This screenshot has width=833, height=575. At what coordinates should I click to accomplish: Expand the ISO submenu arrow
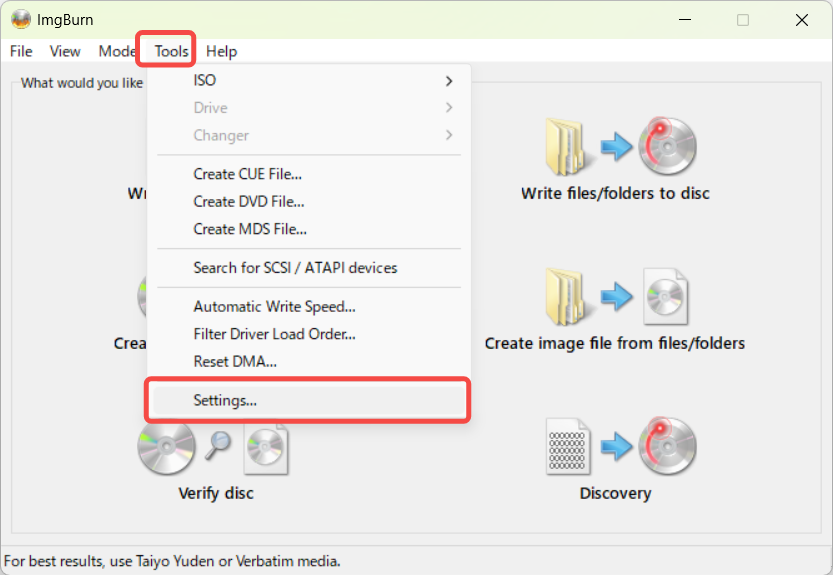449,81
